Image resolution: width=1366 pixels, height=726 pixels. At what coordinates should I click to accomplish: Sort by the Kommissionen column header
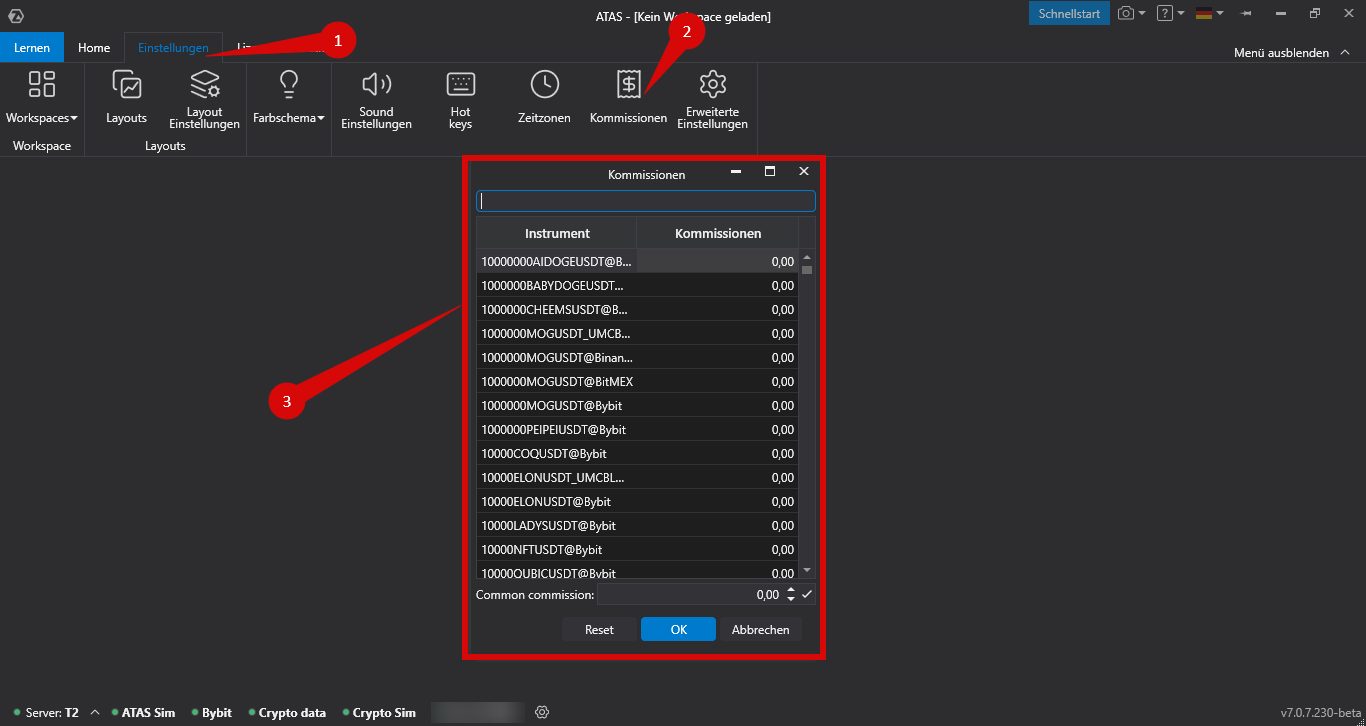coord(718,233)
